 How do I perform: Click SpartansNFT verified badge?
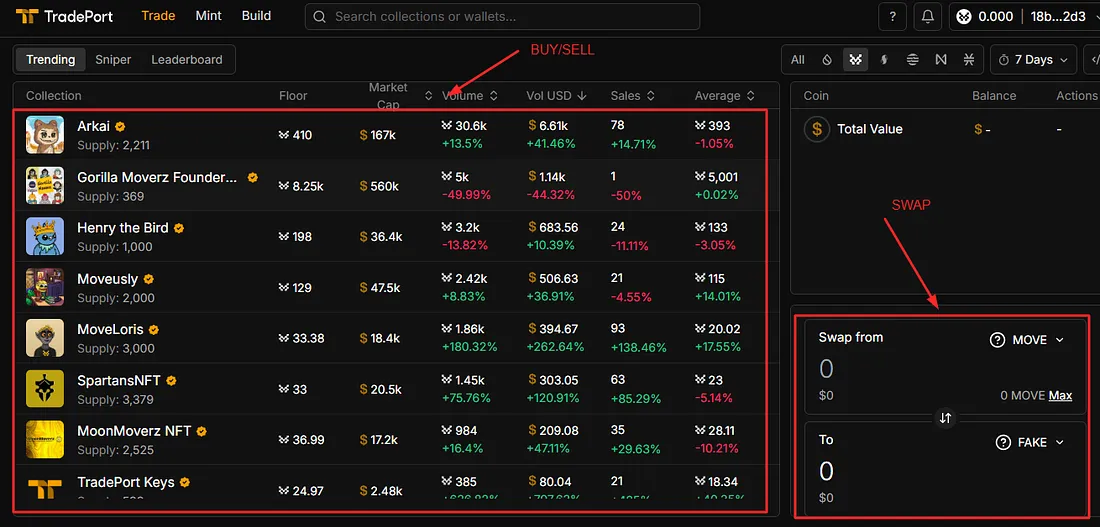171,380
